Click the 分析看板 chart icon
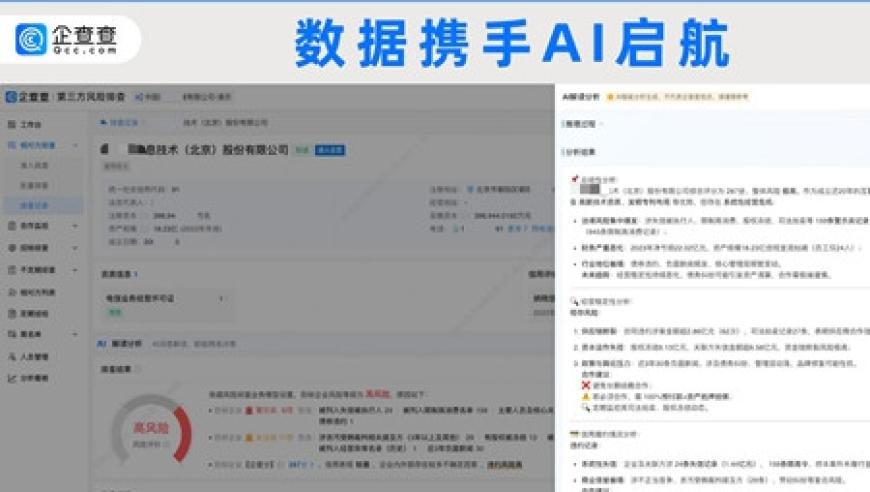Image resolution: width=870 pixels, height=492 pixels. pos(12,378)
